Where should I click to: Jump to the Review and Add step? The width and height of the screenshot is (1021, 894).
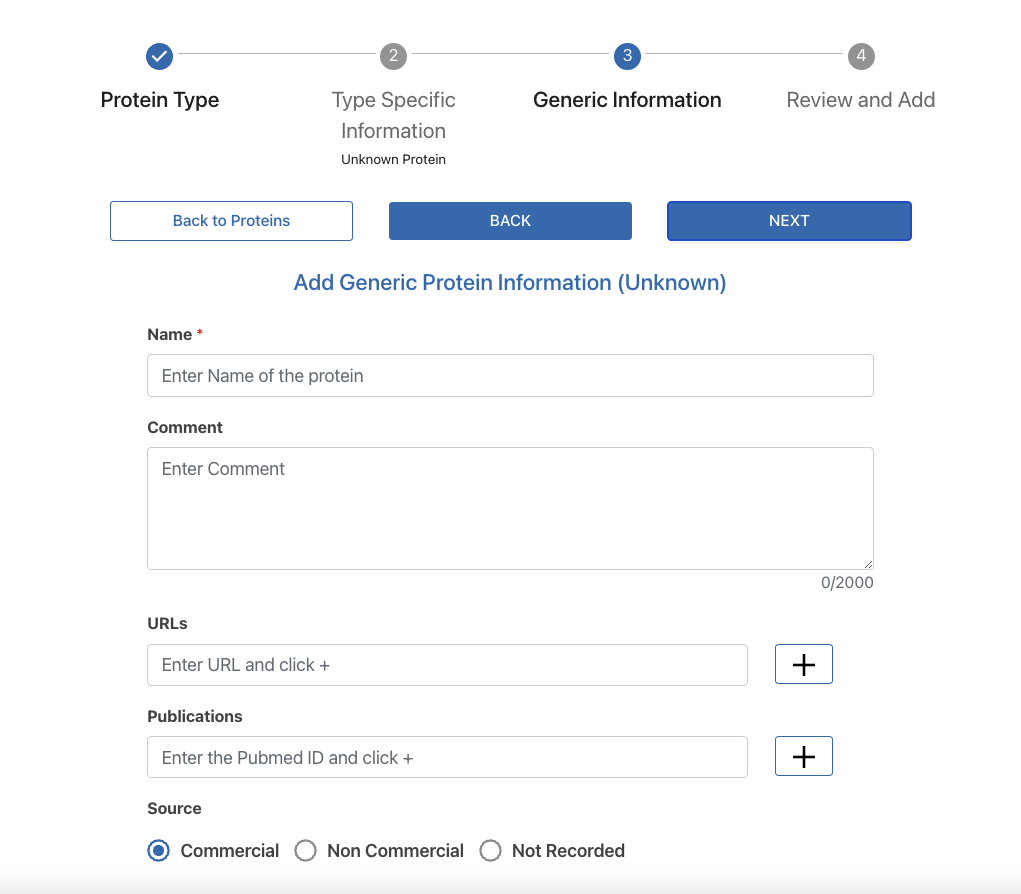point(861,100)
